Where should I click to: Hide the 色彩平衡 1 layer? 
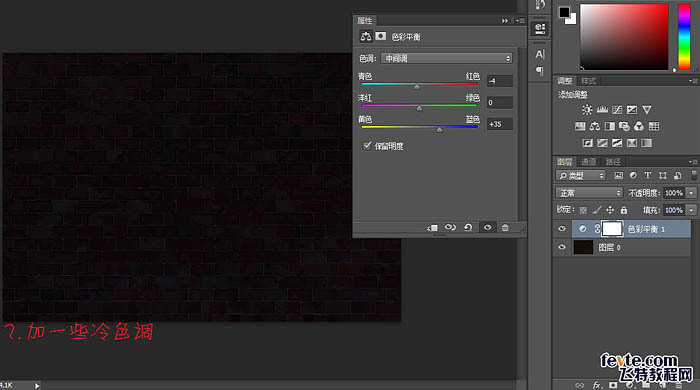tap(562, 228)
